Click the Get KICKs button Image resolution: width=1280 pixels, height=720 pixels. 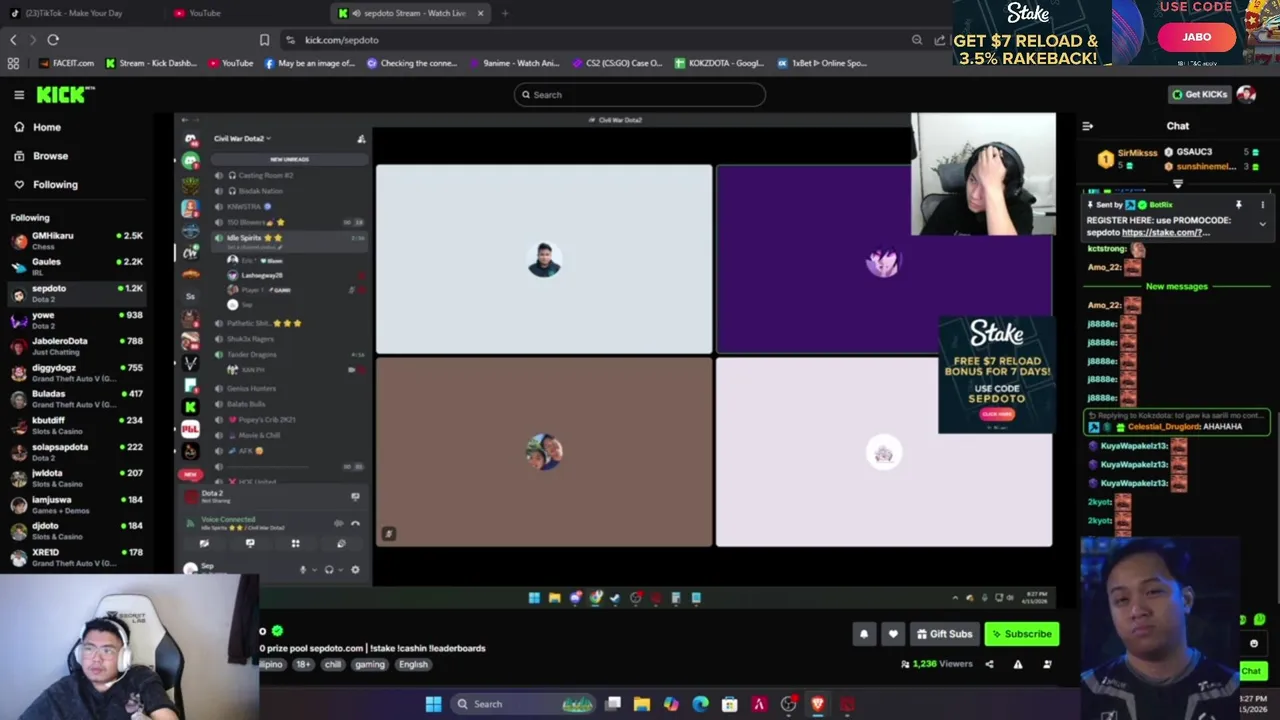1199,94
